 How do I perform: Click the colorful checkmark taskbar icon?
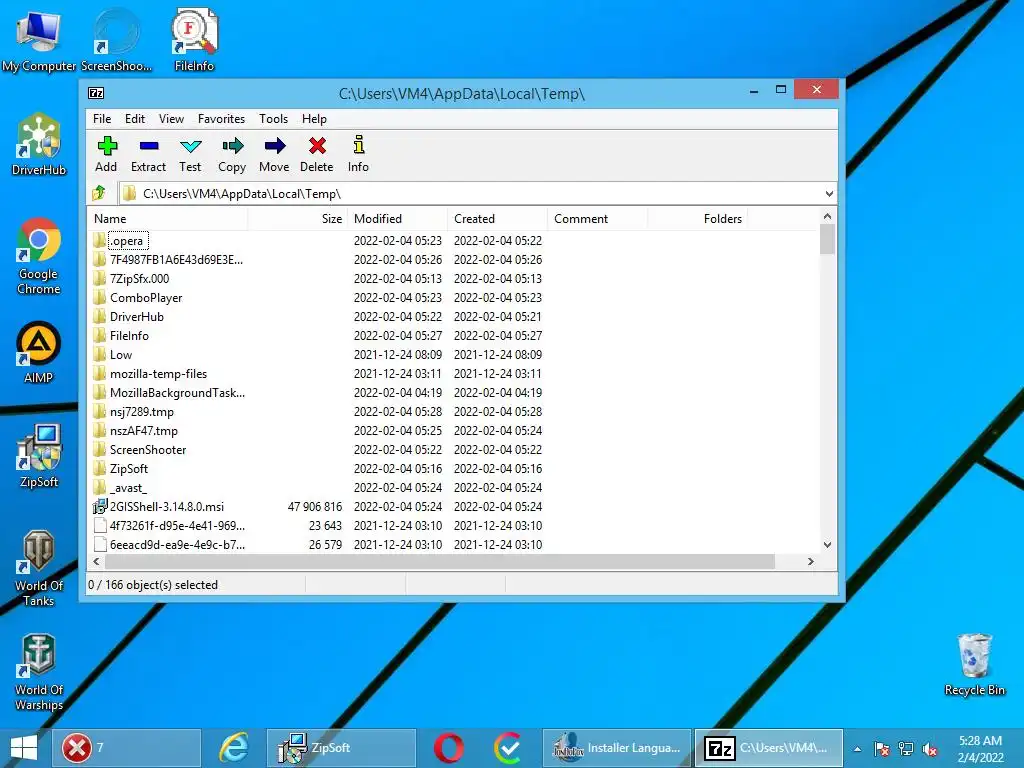507,748
